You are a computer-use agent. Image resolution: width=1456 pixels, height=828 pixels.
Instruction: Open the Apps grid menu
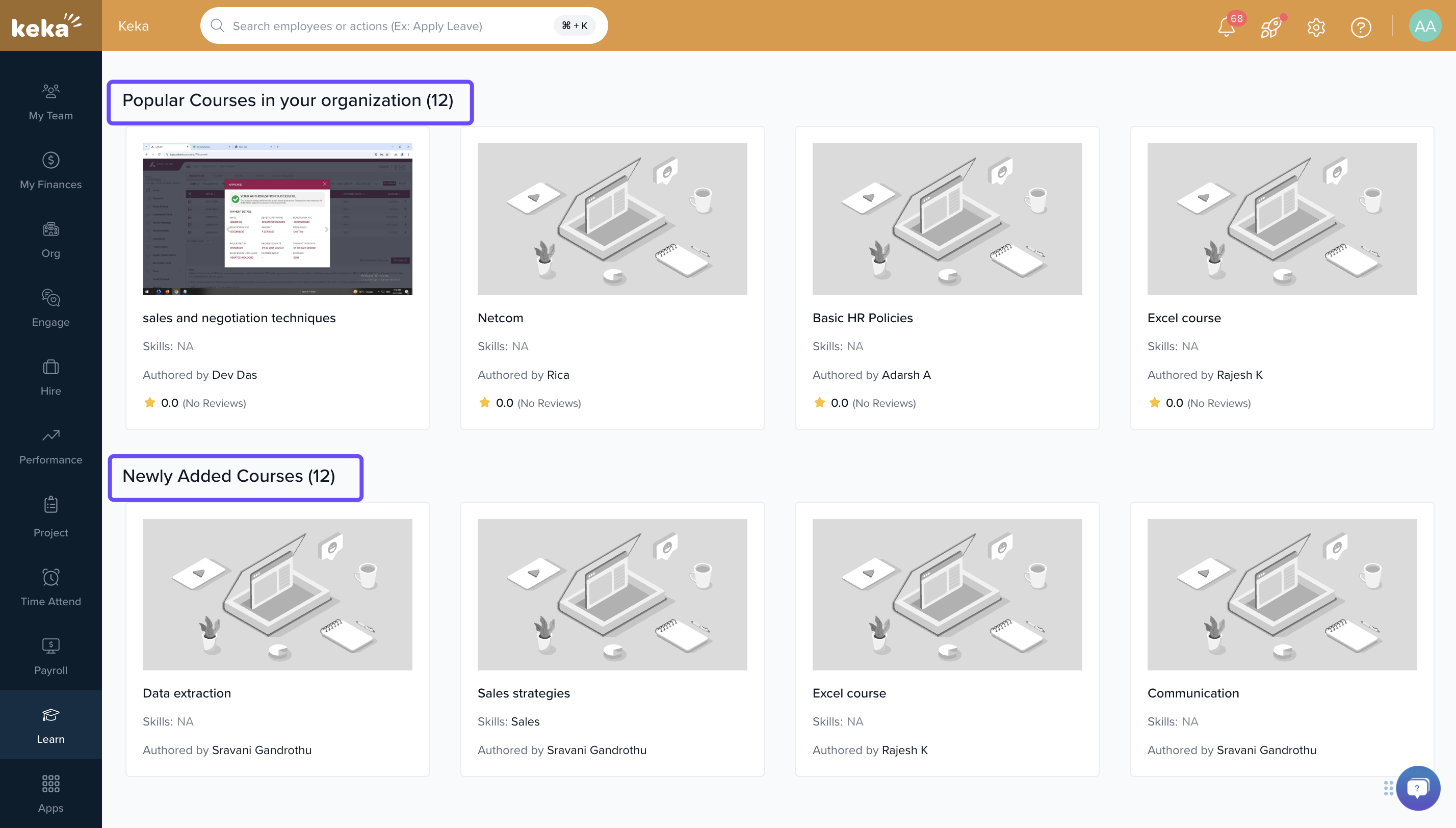coord(50,794)
